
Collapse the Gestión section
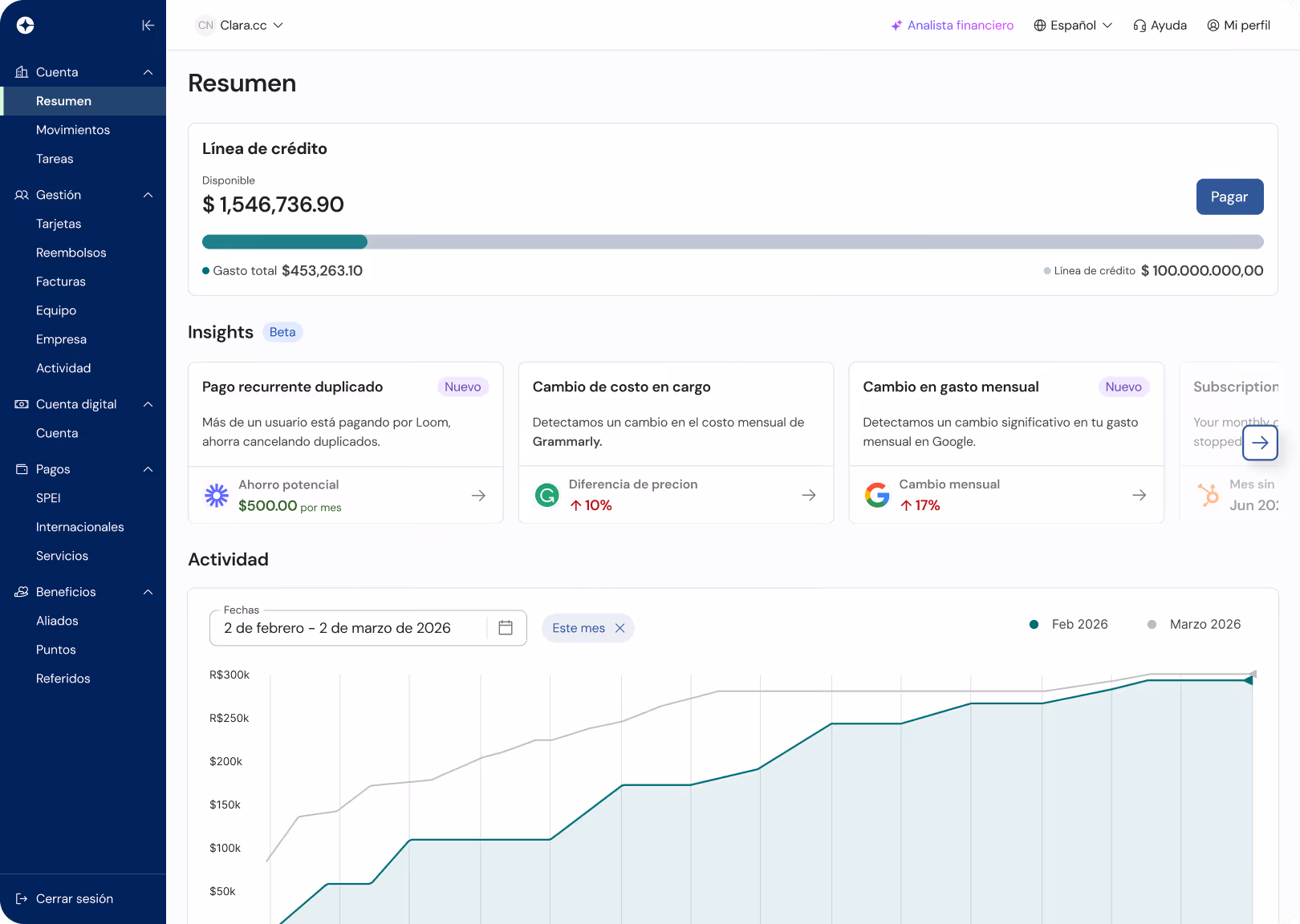[x=147, y=195]
